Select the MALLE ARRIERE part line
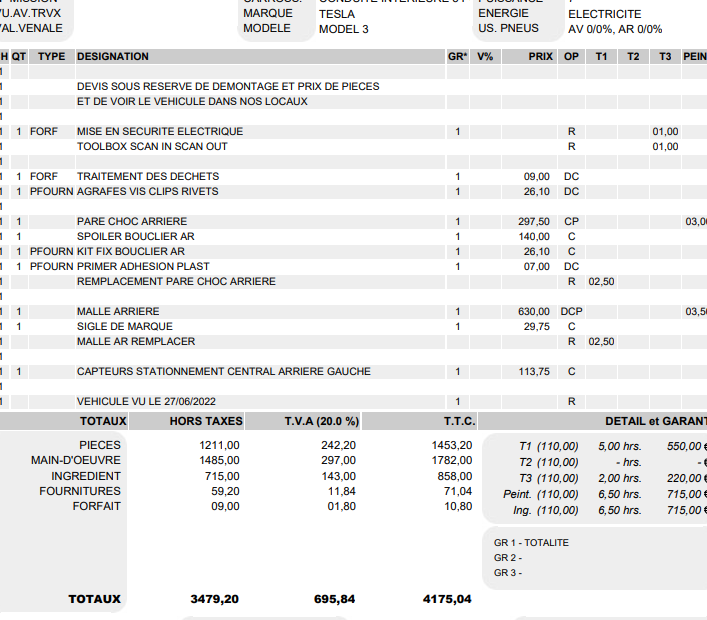 pyautogui.click(x=354, y=312)
